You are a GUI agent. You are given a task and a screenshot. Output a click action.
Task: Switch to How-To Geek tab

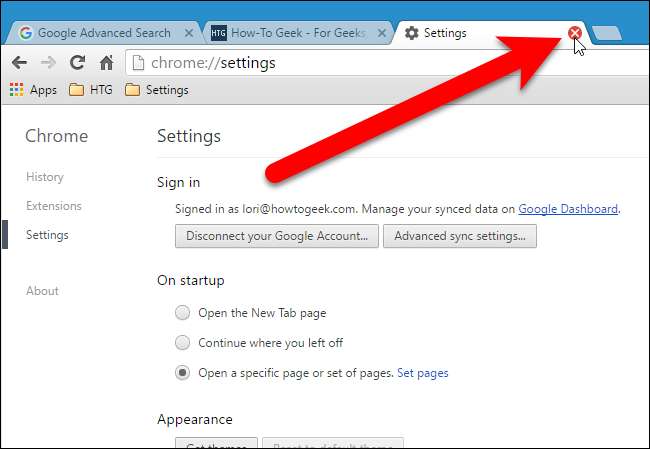pos(288,33)
